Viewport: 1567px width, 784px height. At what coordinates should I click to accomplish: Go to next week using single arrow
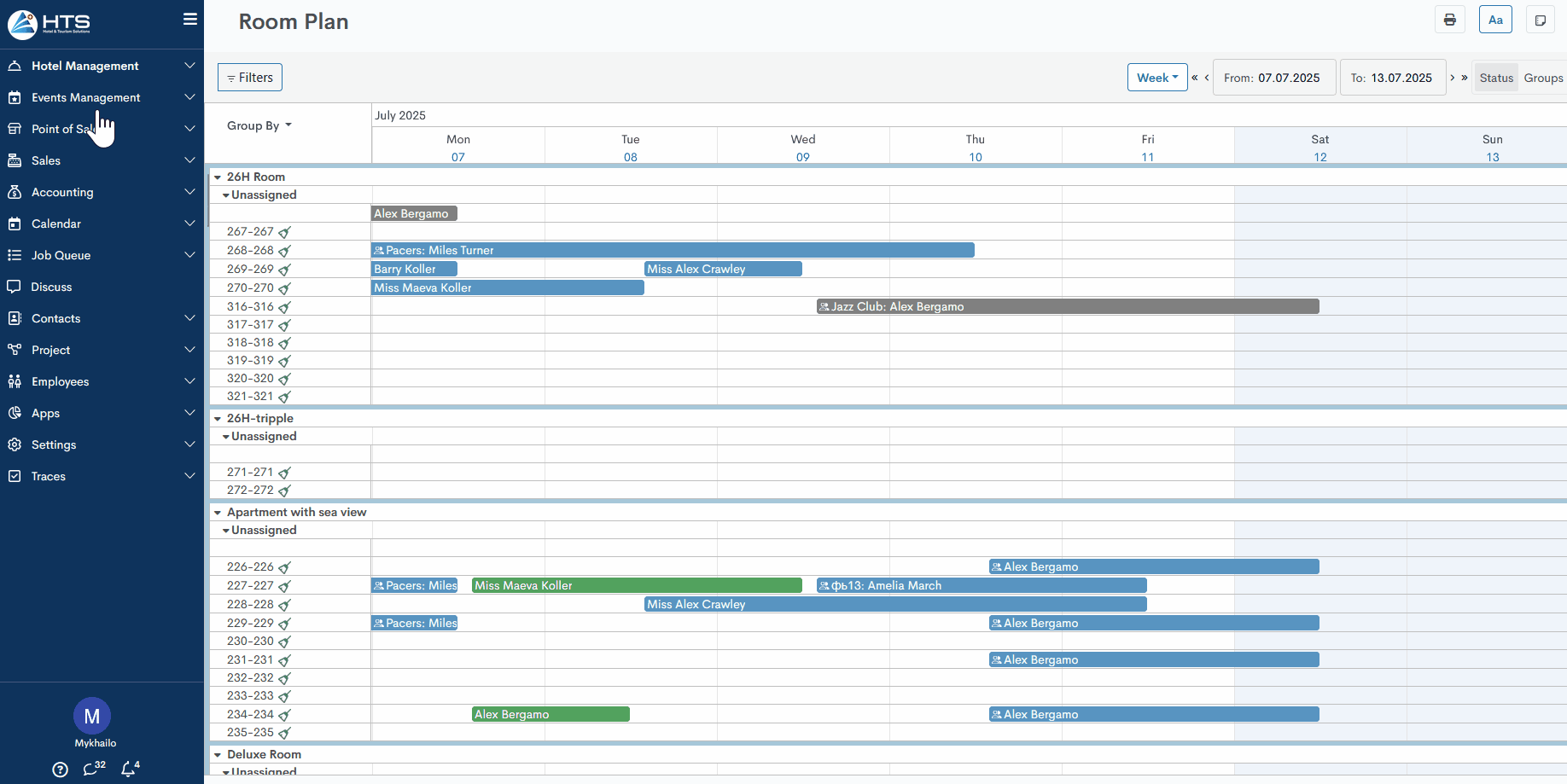click(x=1452, y=78)
